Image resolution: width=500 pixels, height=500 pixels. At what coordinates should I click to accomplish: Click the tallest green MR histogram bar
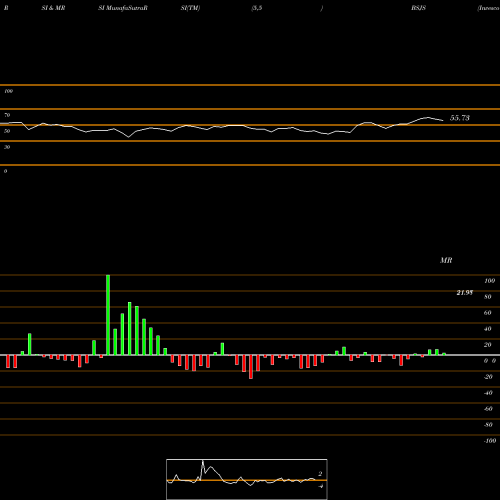click(x=108, y=315)
